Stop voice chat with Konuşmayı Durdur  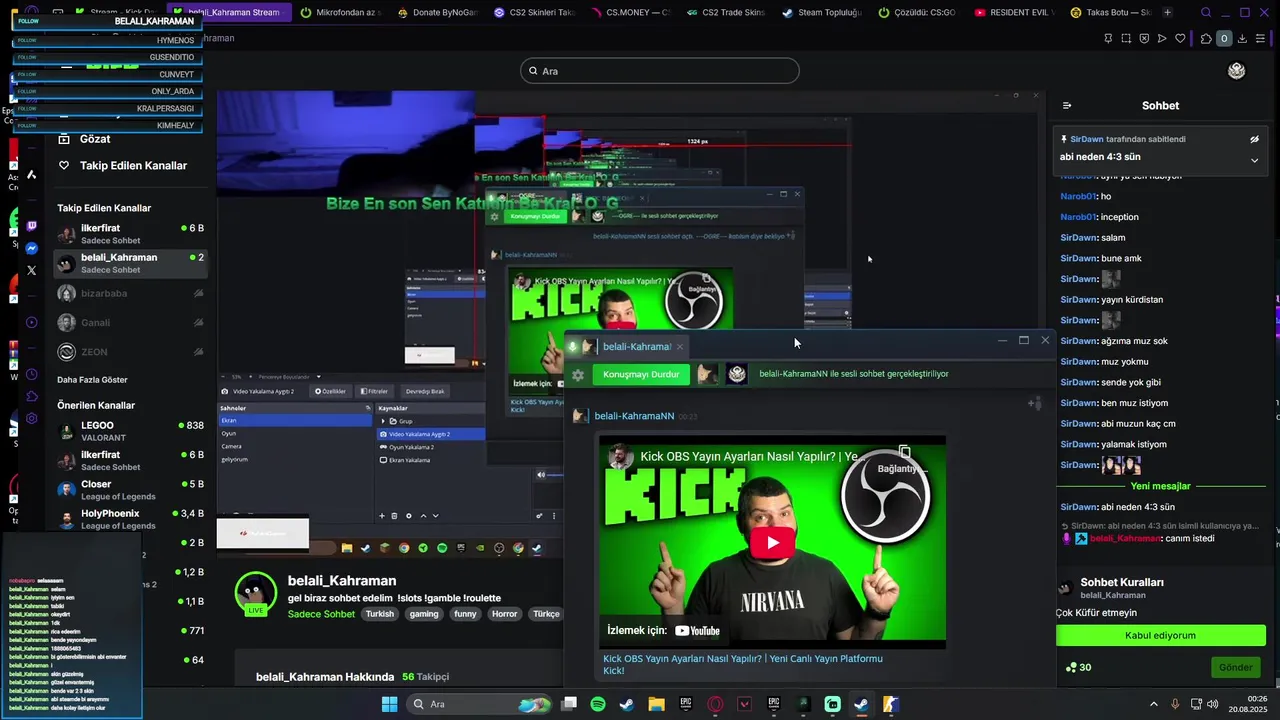click(x=640, y=374)
